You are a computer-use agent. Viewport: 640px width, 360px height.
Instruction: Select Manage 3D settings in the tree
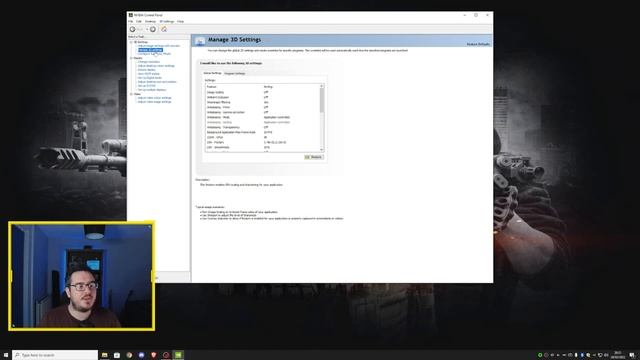click(x=150, y=50)
